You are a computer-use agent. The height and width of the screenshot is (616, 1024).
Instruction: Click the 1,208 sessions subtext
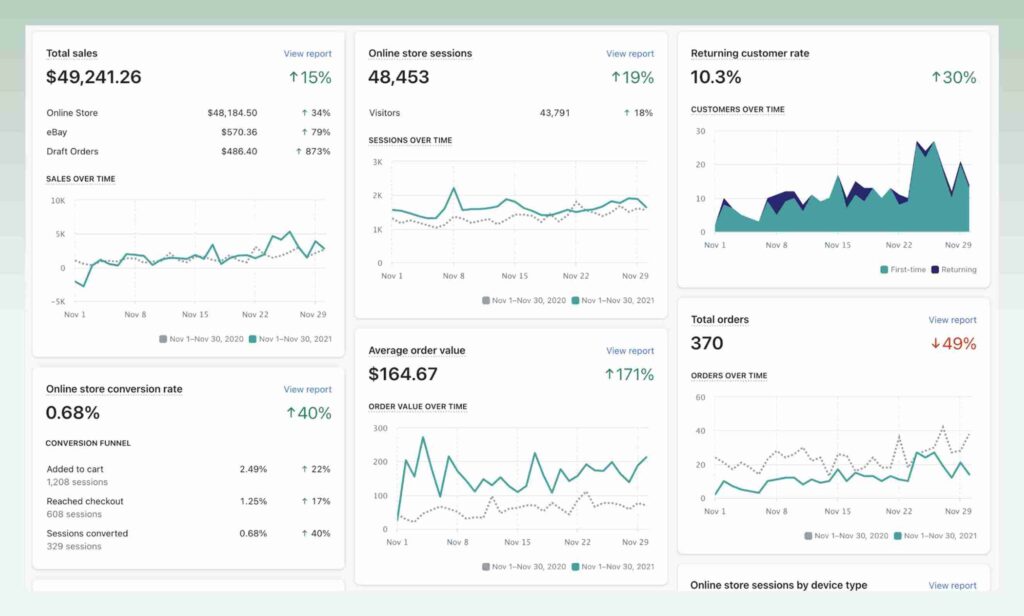coord(77,482)
